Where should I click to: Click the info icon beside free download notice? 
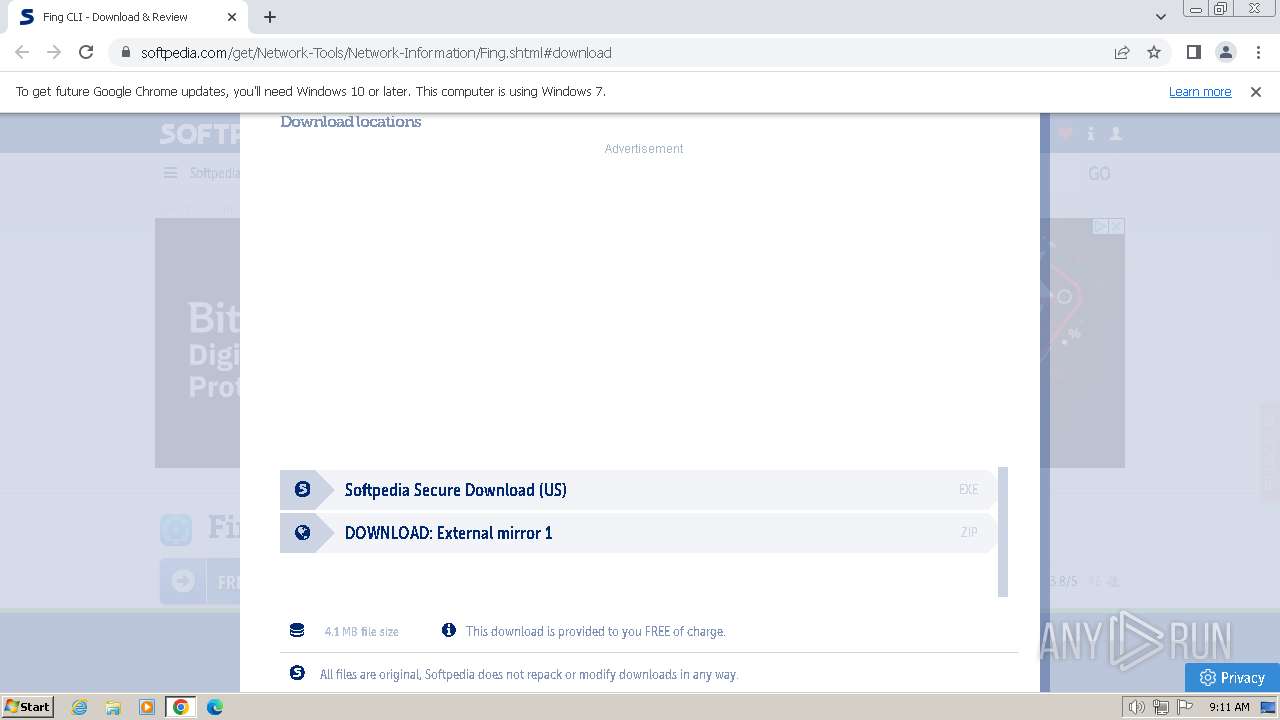[x=449, y=630]
